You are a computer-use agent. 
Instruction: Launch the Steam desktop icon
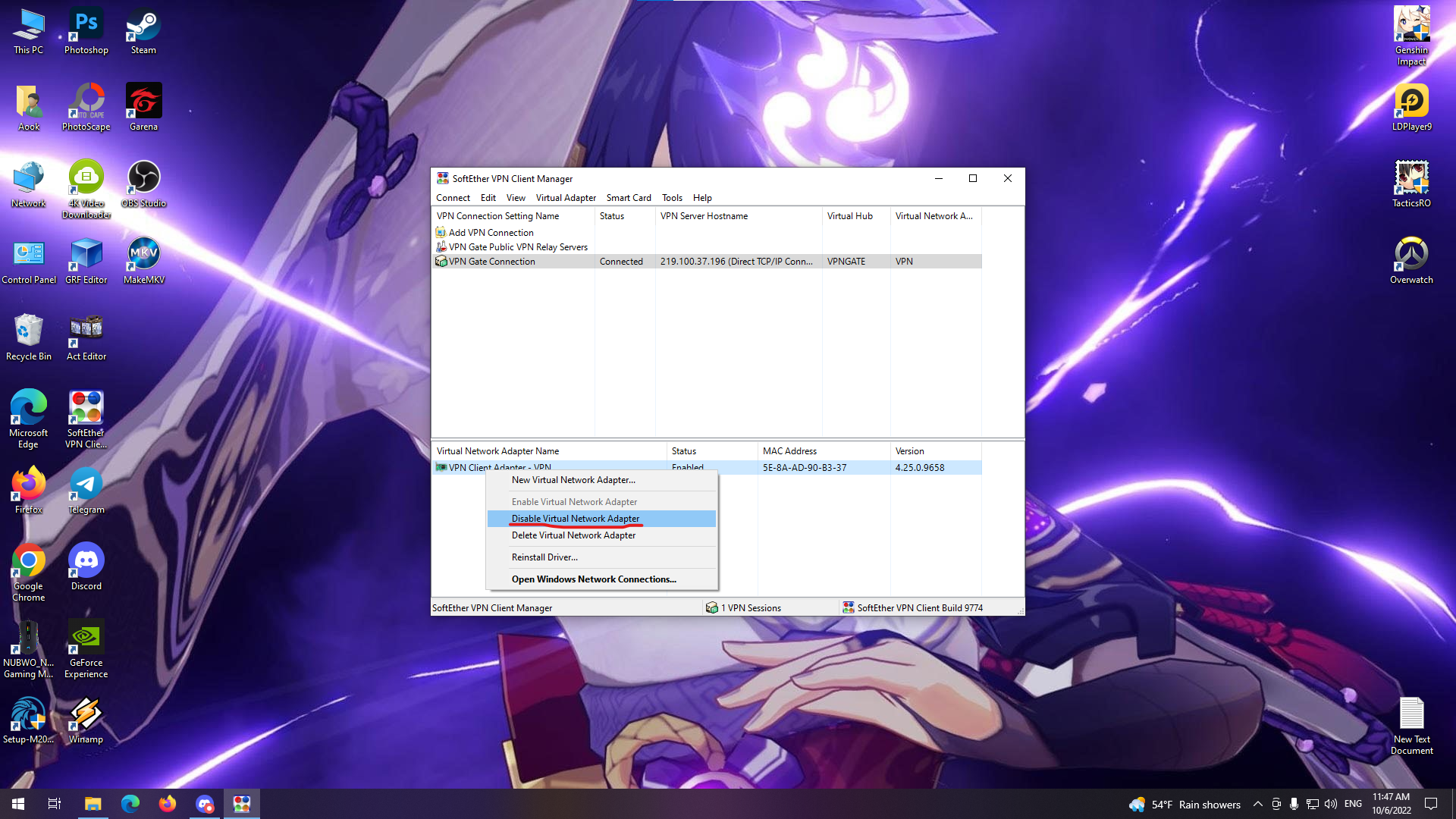(143, 31)
